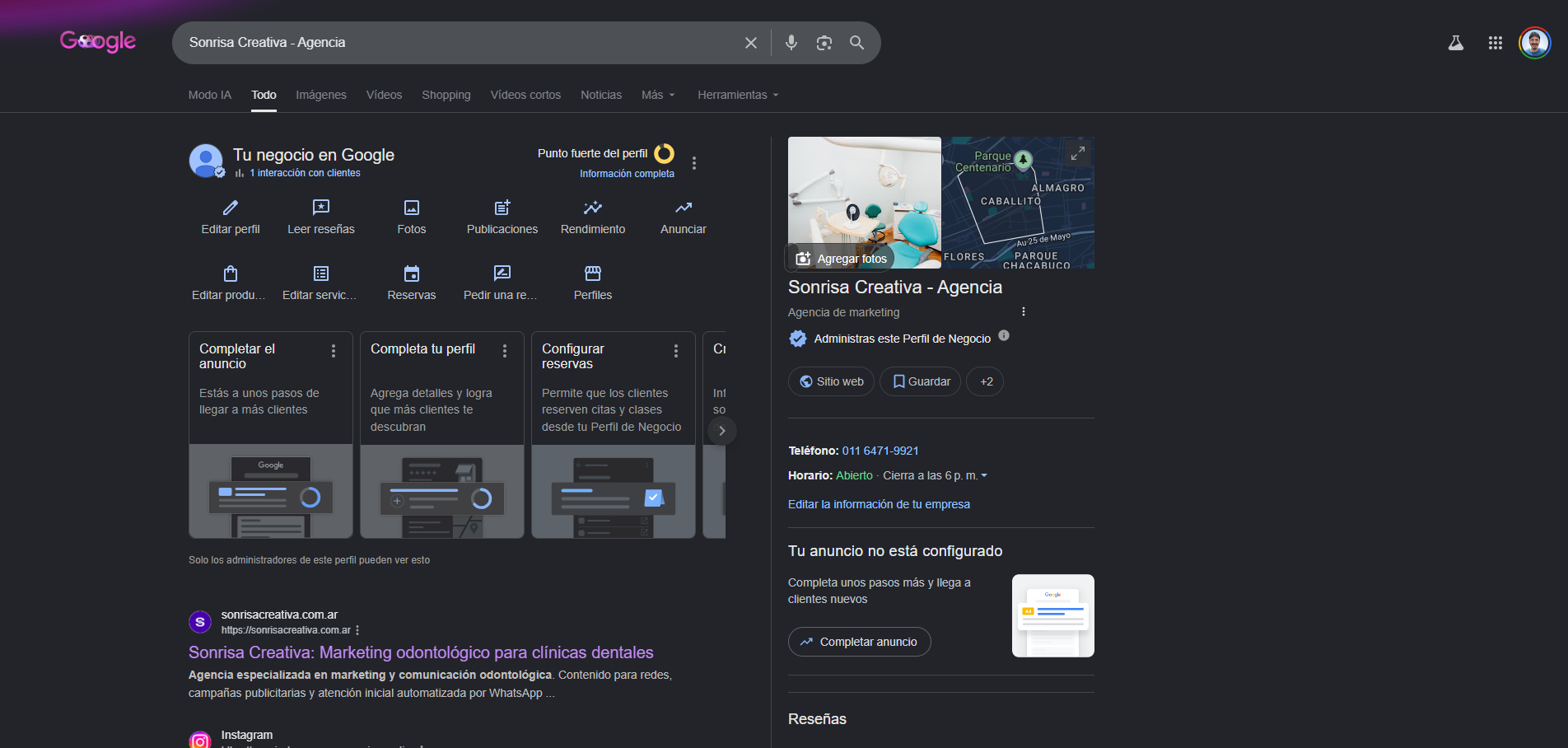Open Search Labs flask icon
The height and width of the screenshot is (748, 1568).
(x=1455, y=43)
